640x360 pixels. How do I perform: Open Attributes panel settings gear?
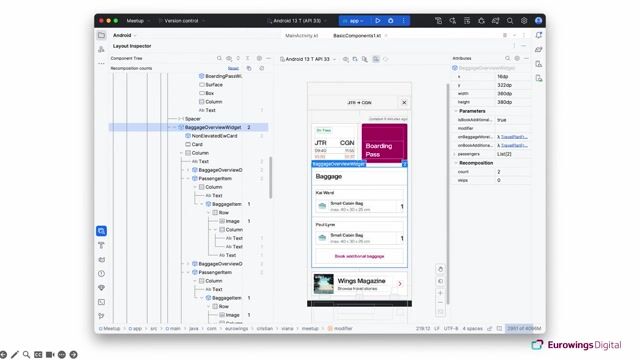pos(517,58)
